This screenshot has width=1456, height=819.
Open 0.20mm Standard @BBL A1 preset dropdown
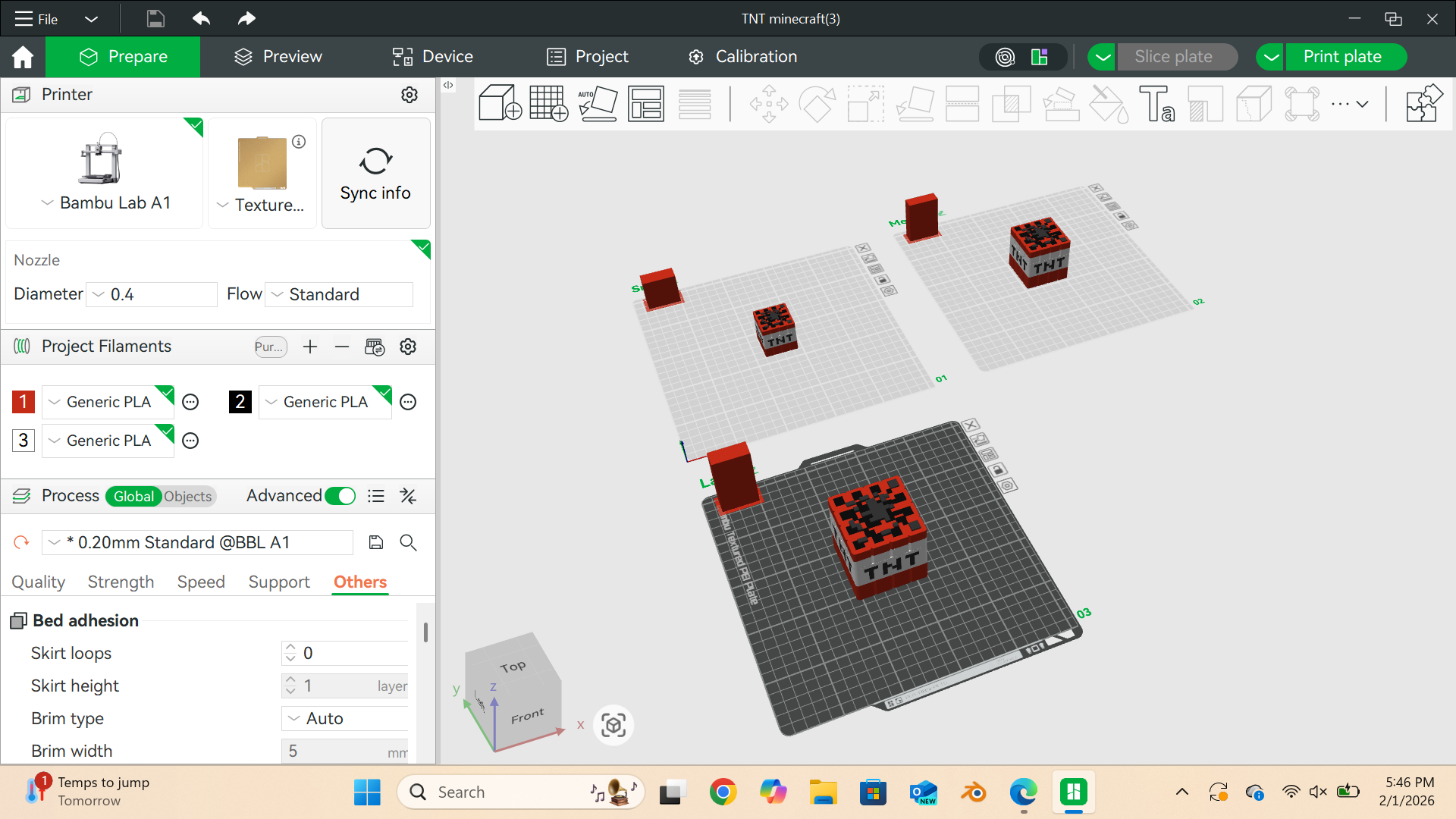tap(198, 542)
